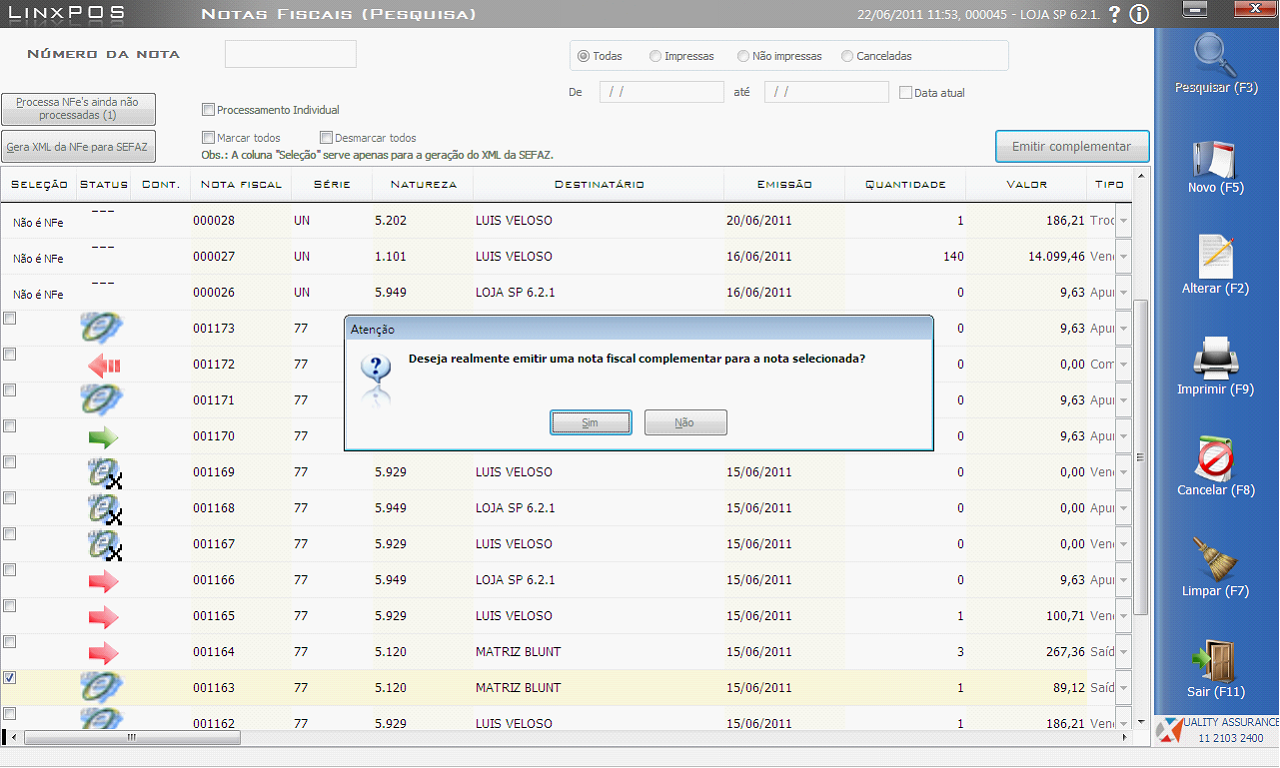Open the help question mark icon
1280x768 pixels.
click(x=1114, y=14)
